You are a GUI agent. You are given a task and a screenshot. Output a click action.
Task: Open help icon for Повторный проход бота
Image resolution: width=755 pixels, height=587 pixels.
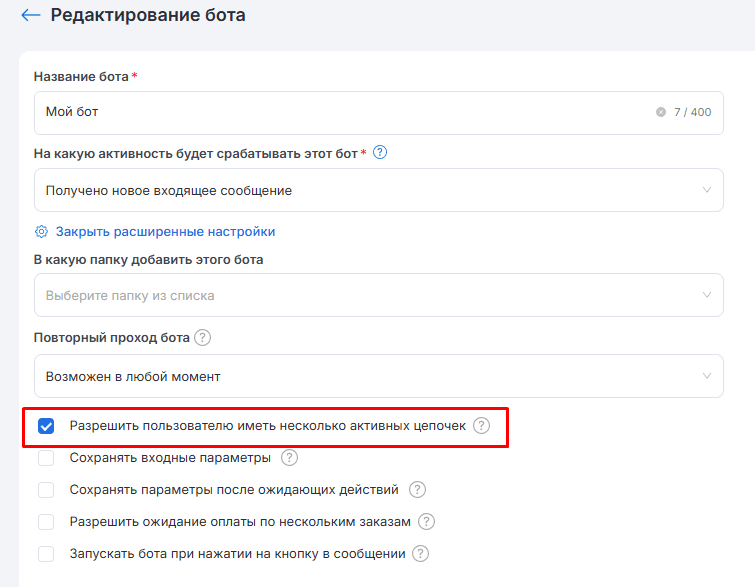tap(202, 338)
